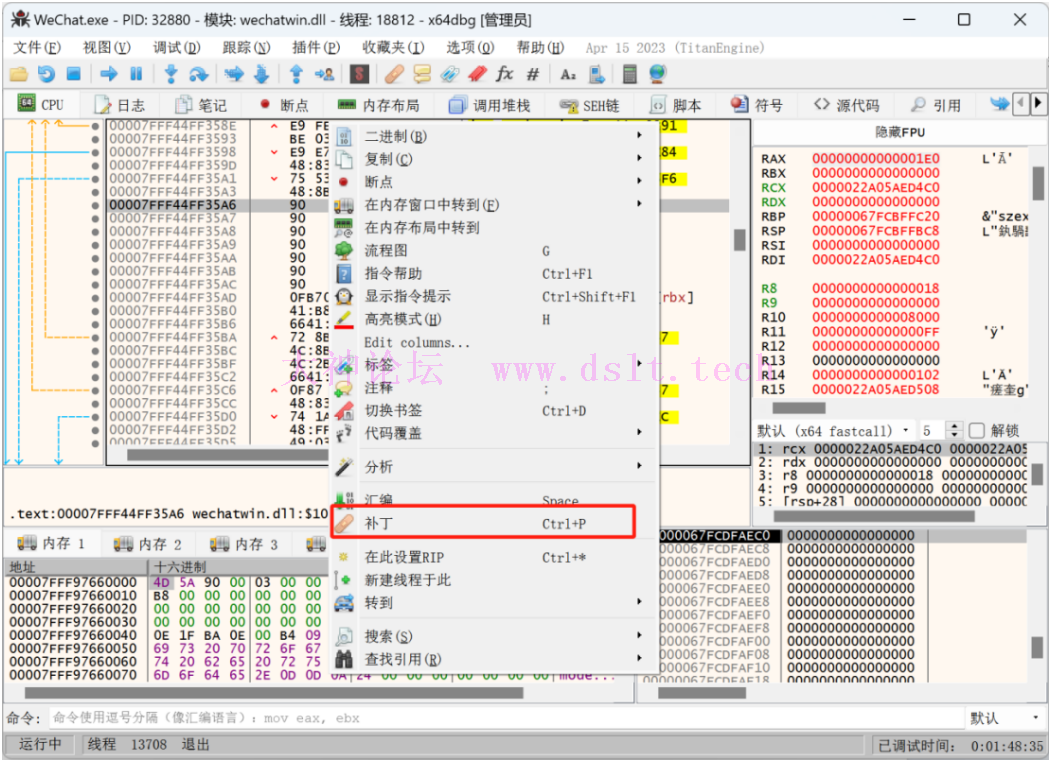Switch to the 内存布局 tab
The height and width of the screenshot is (765, 1055).
[379, 105]
